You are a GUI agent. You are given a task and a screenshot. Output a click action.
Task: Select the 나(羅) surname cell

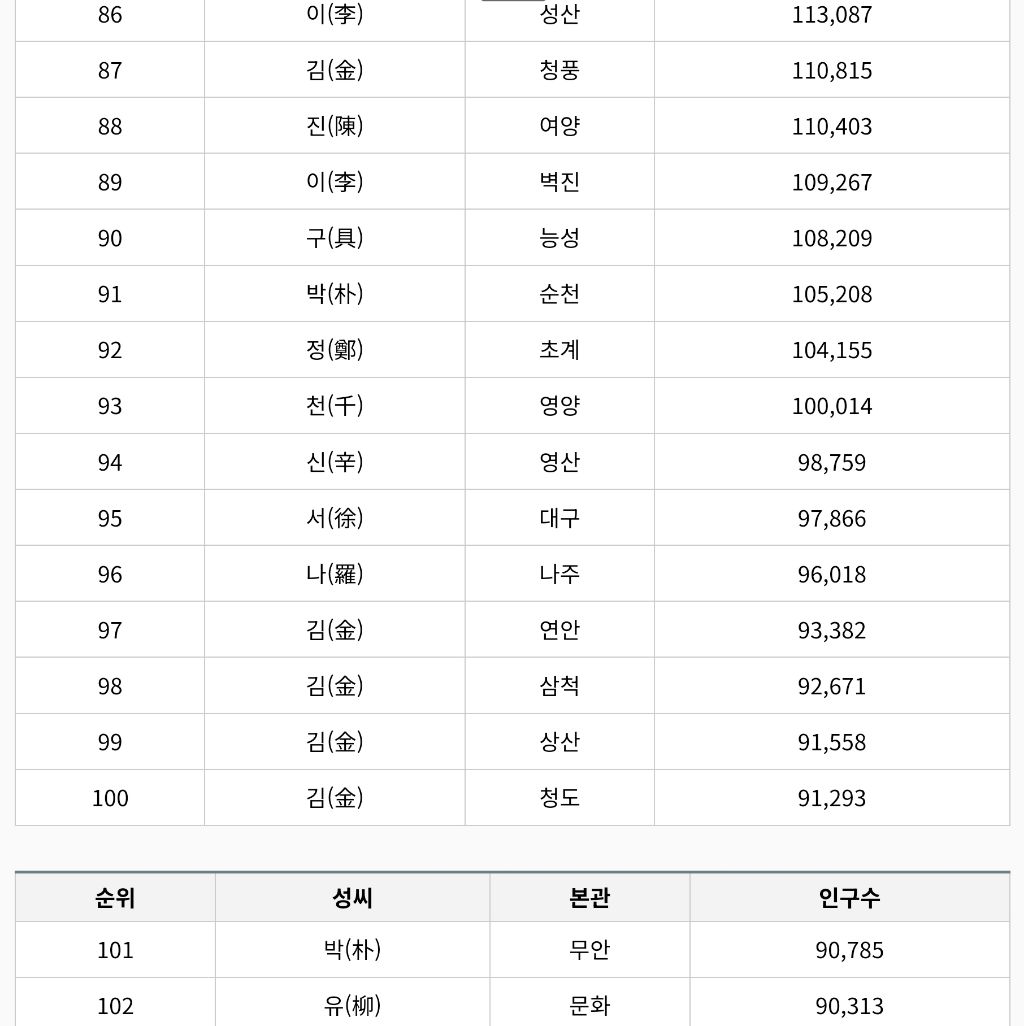[334, 574]
